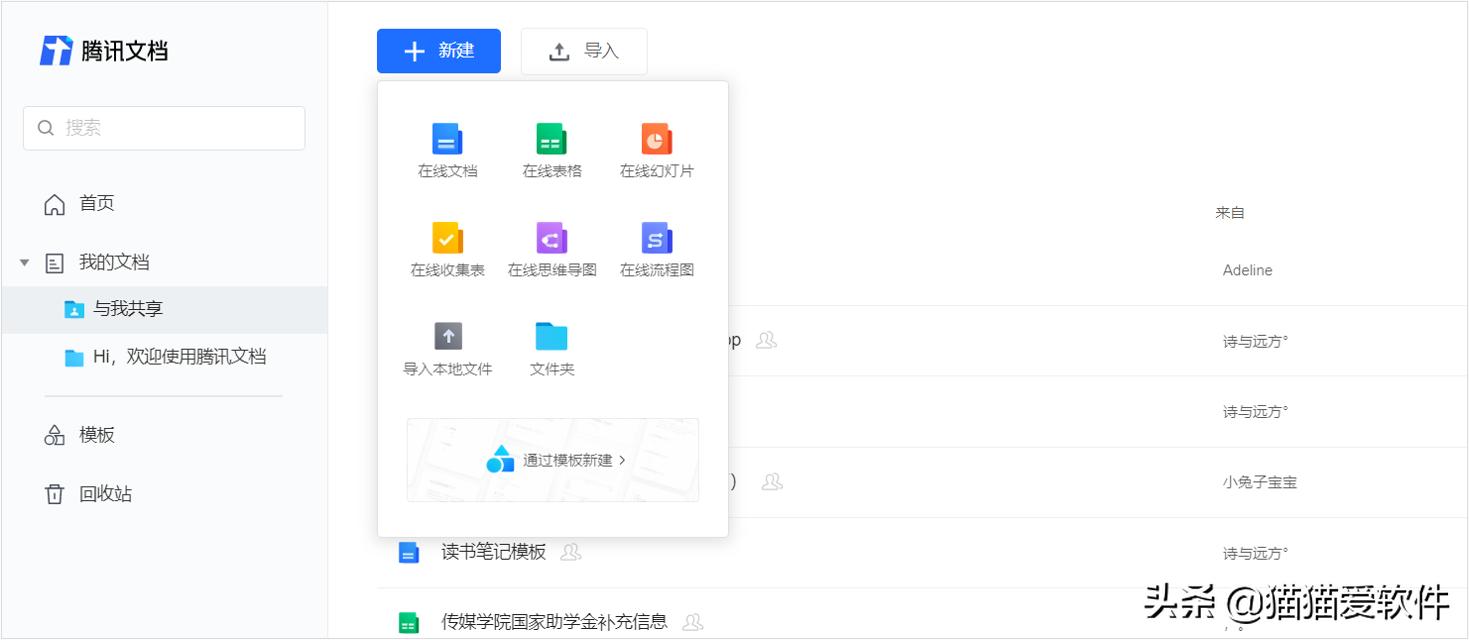1469x640 pixels.
Task: Expand sharing members of 读书笔记模板
Action: pos(570,551)
